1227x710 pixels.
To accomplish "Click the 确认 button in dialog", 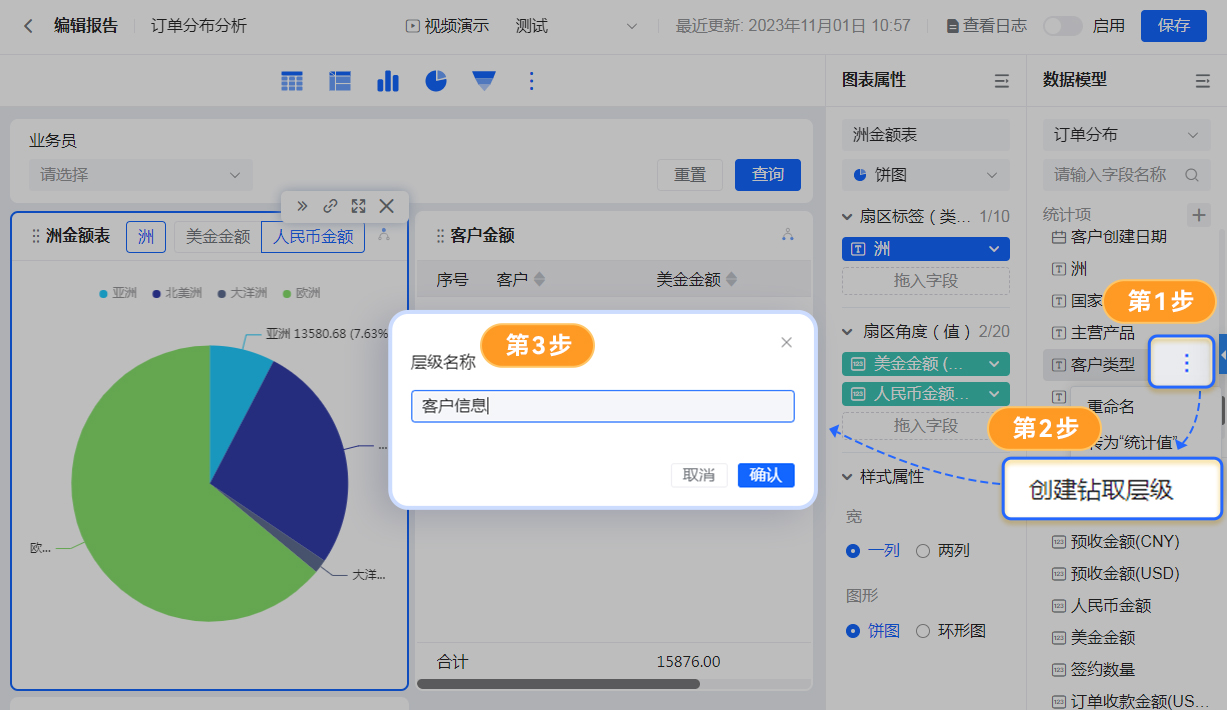I will point(765,475).
